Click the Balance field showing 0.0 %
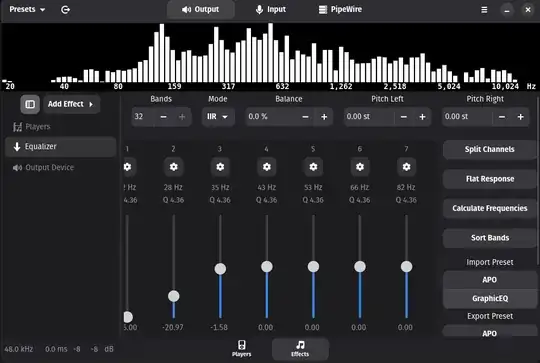The height and width of the screenshot is (363, 540). point(271,117)
